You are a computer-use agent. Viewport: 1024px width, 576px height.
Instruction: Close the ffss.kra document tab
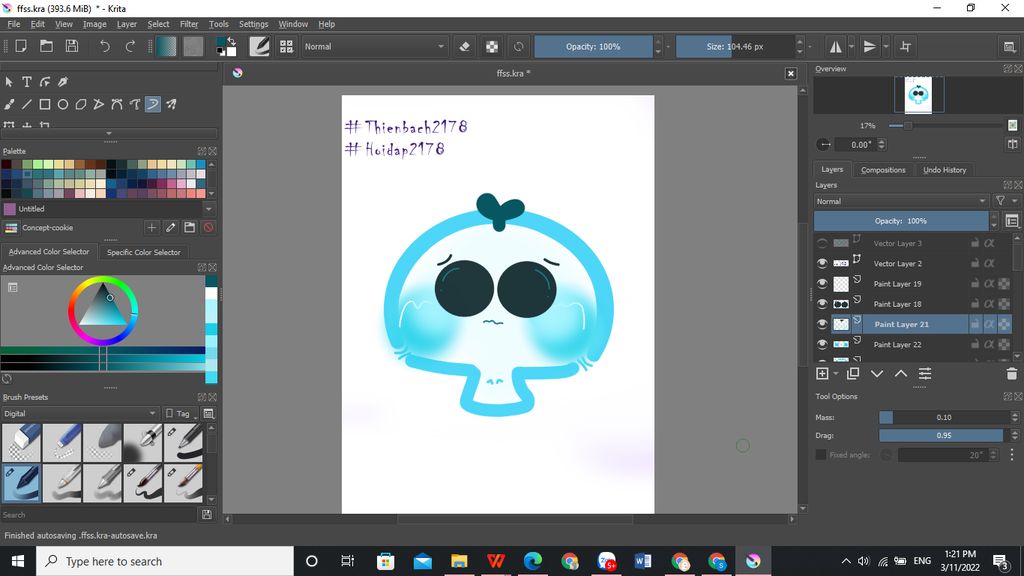click(x=791, y=73)
